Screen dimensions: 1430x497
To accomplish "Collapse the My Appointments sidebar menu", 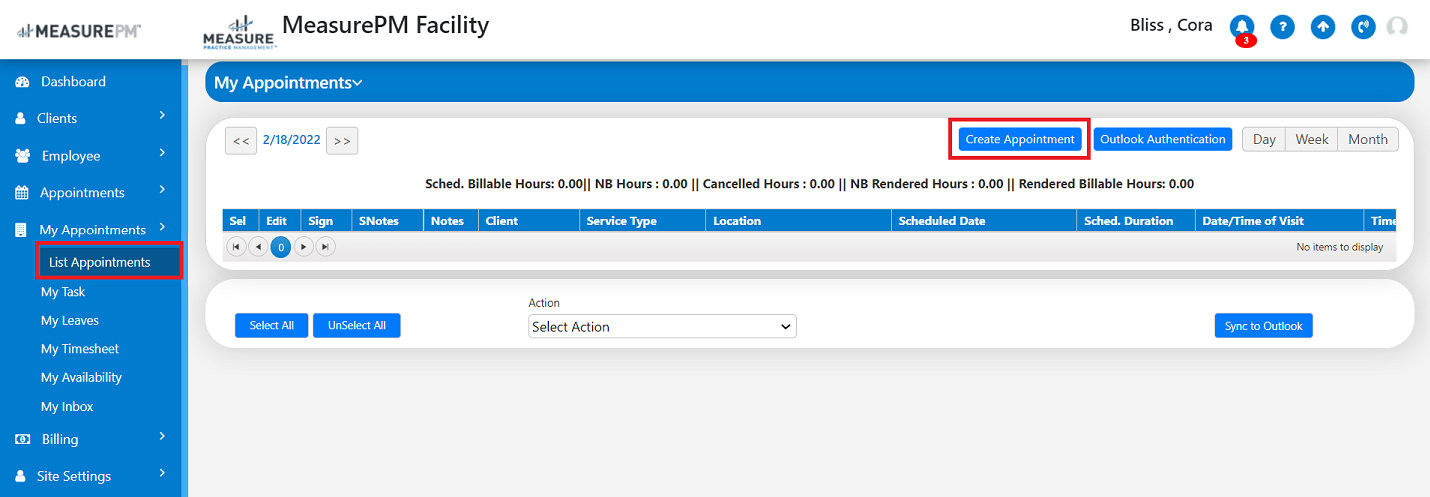I will point(162,227).
